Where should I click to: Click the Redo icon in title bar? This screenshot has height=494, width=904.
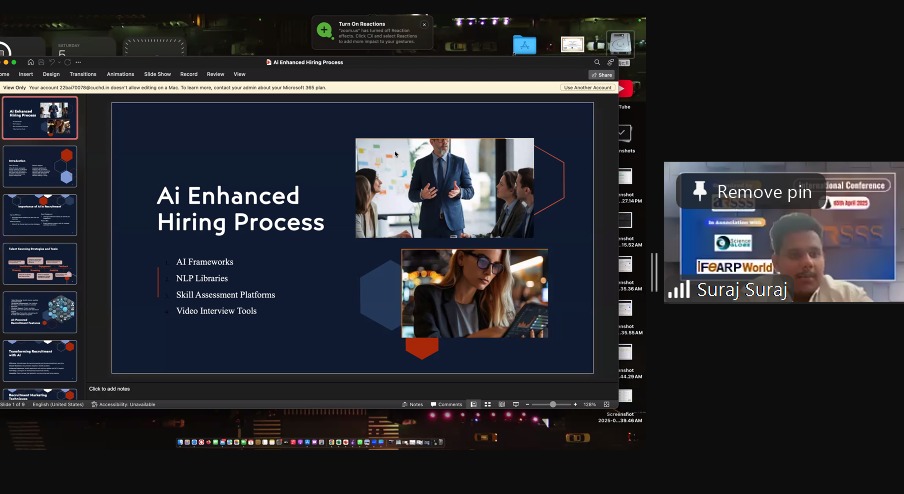[x=67, y=62]
